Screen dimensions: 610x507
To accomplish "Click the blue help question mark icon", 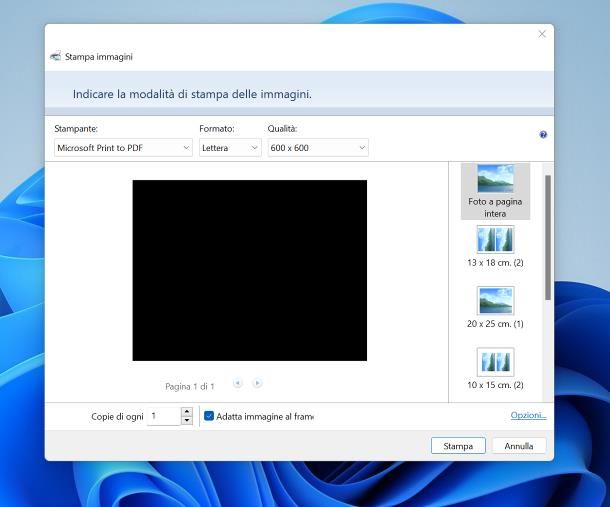I will (543, 135).
